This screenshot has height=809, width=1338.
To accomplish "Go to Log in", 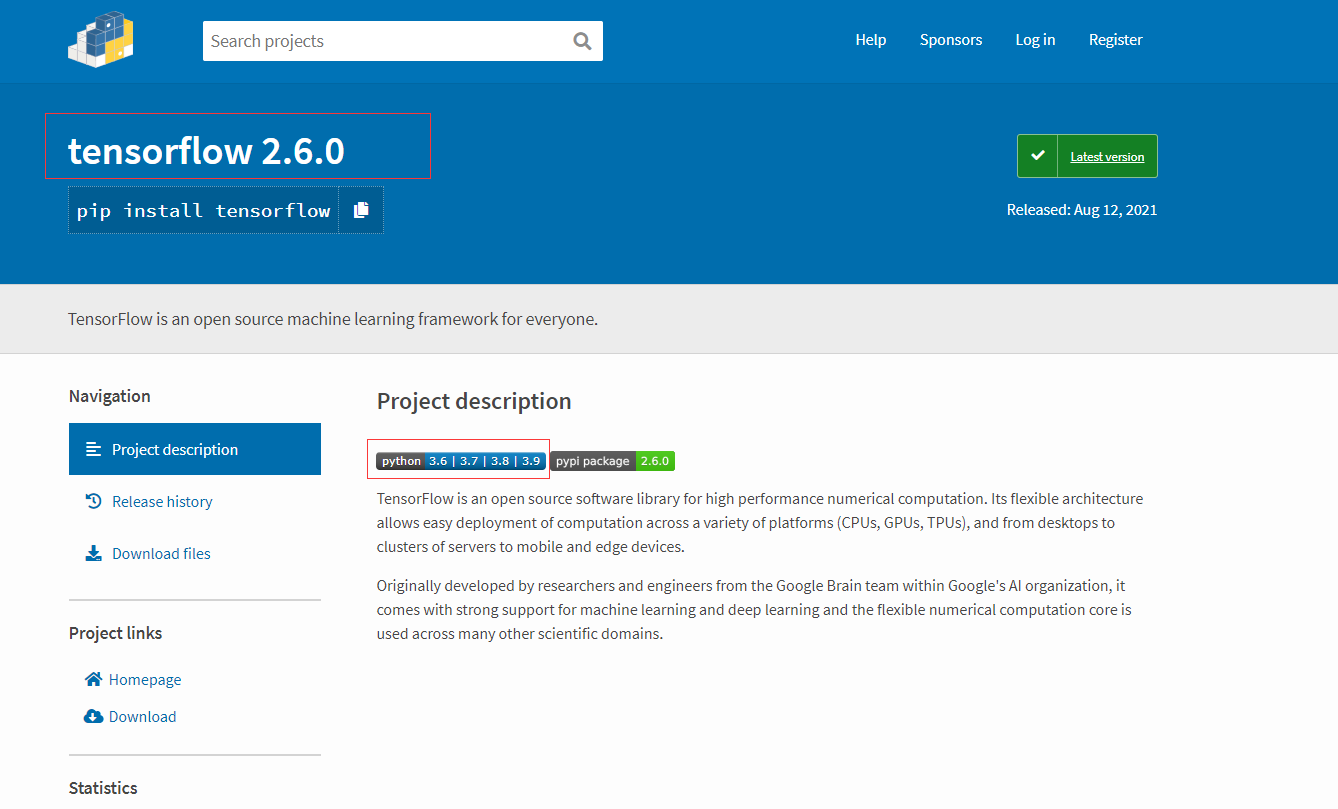I will (x=1035, y=40).
